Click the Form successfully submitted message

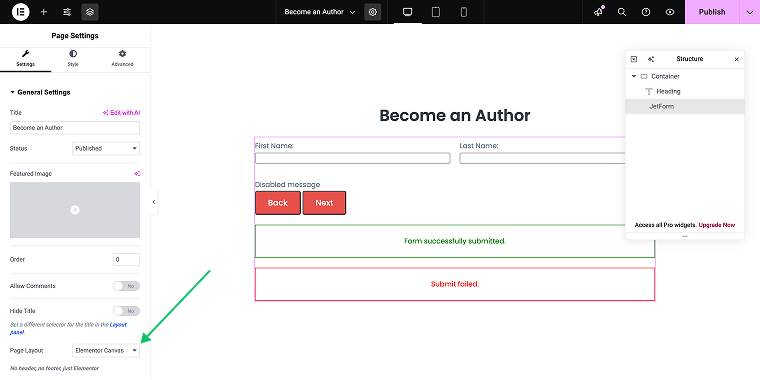[x=455, y=241]
